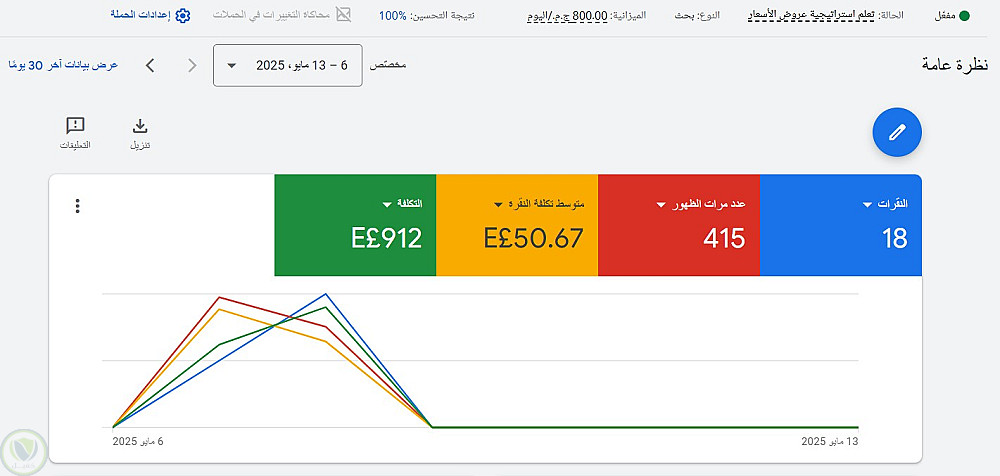Click the campaign settings link text
1000x476 pixels.
[140, 16]
